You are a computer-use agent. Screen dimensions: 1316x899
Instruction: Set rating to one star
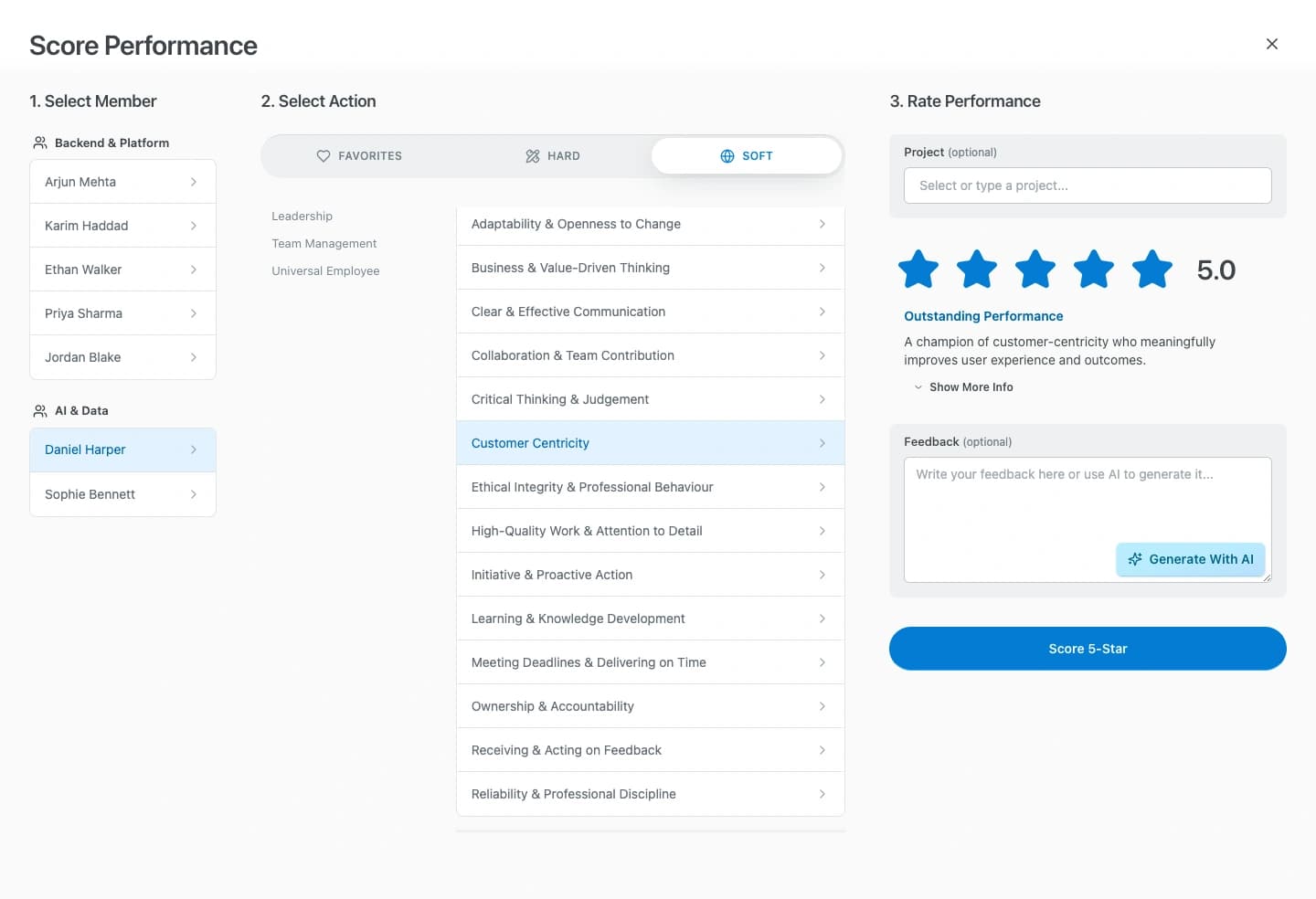coord(918,269)
